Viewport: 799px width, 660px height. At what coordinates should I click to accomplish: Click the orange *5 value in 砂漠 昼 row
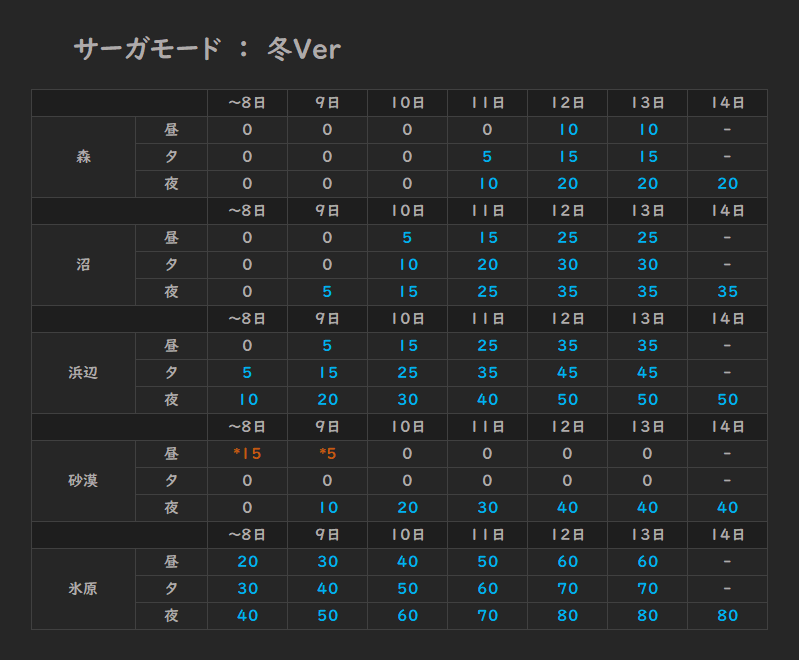[327, 454]
